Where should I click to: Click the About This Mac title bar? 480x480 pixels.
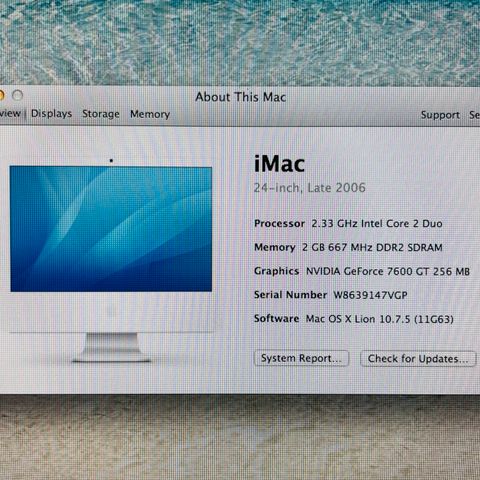click(240, 97)
